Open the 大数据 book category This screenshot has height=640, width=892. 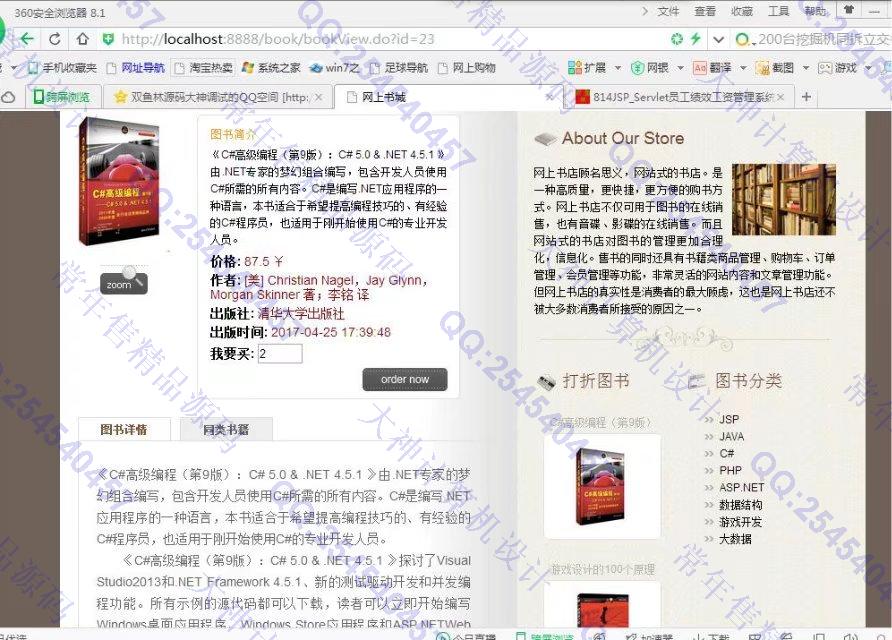[736, 539]
